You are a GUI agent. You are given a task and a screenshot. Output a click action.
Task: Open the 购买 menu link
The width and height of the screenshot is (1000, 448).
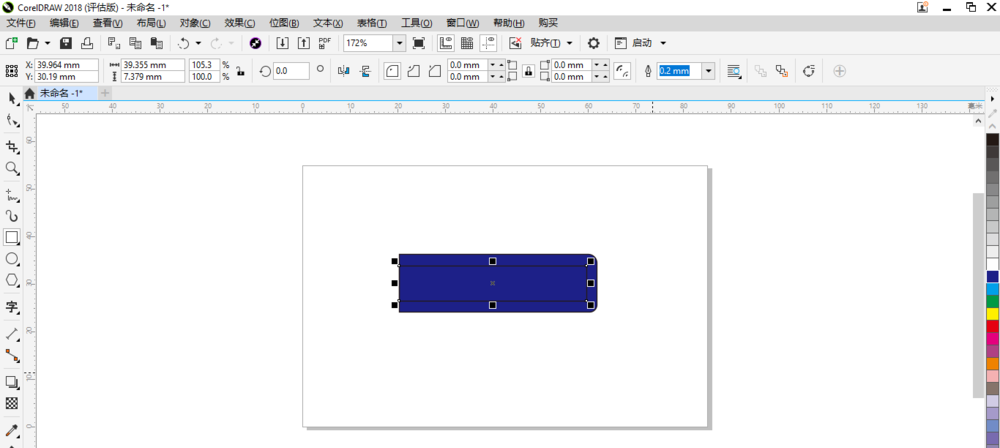548,23
